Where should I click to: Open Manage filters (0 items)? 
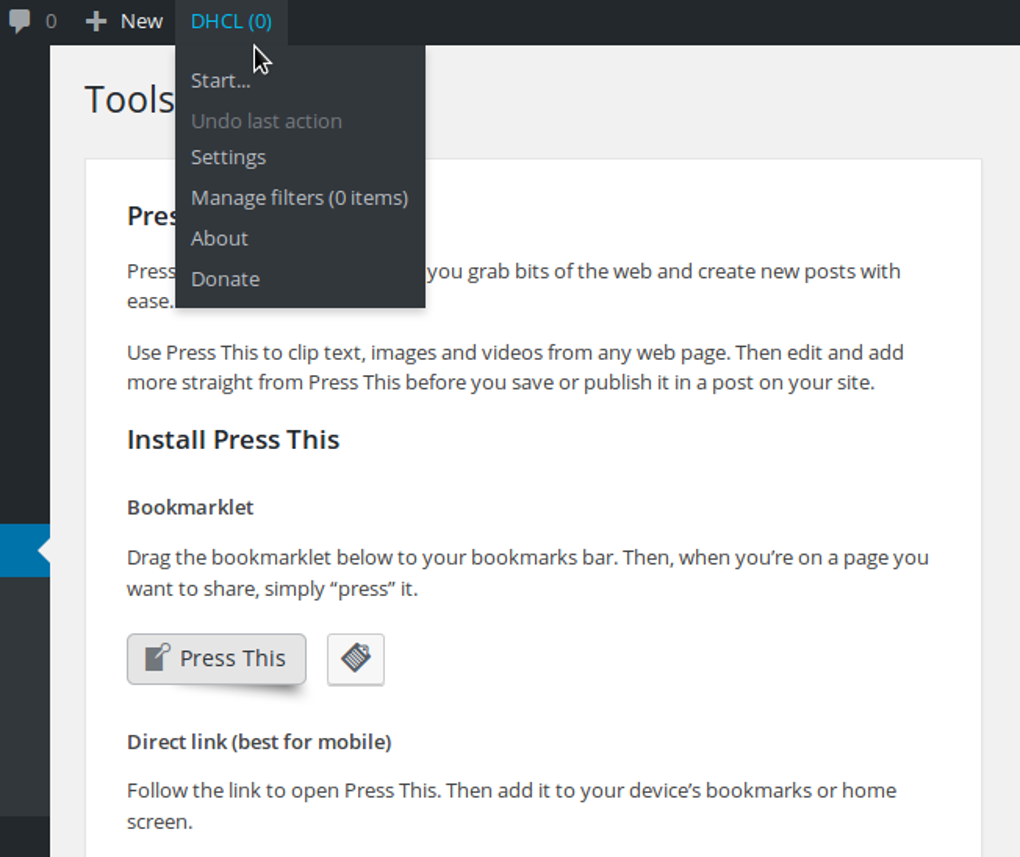298,197
